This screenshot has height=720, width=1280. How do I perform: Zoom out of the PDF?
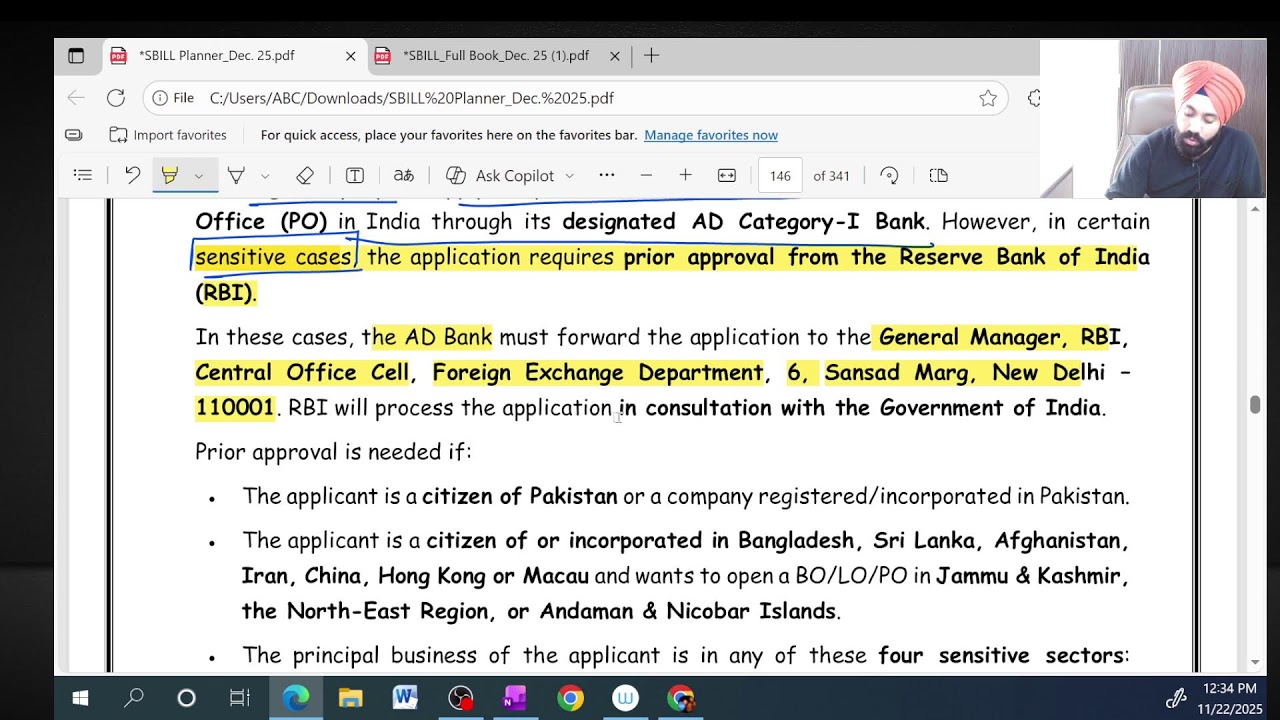click(646, 176)
